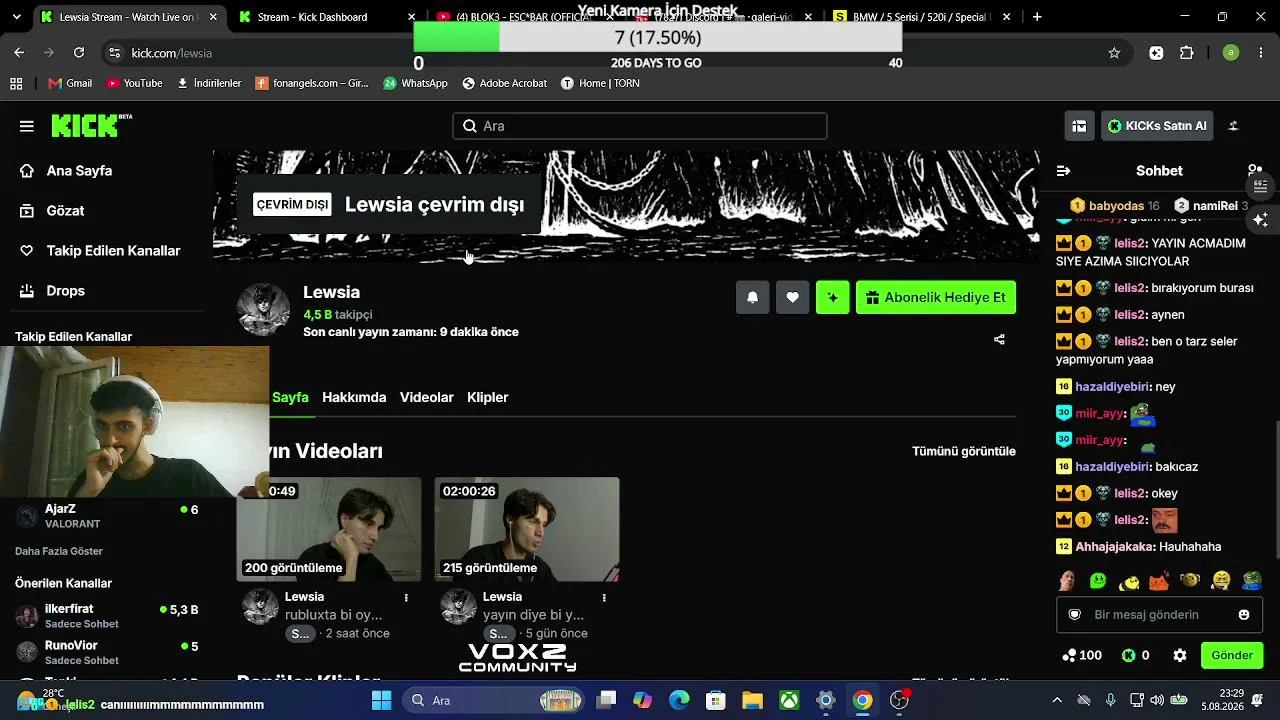Image resolution: width=1280 pixels, height=720 pixels.
Task: Go to Ana Sayfa in sidebar
Action: 79,171
